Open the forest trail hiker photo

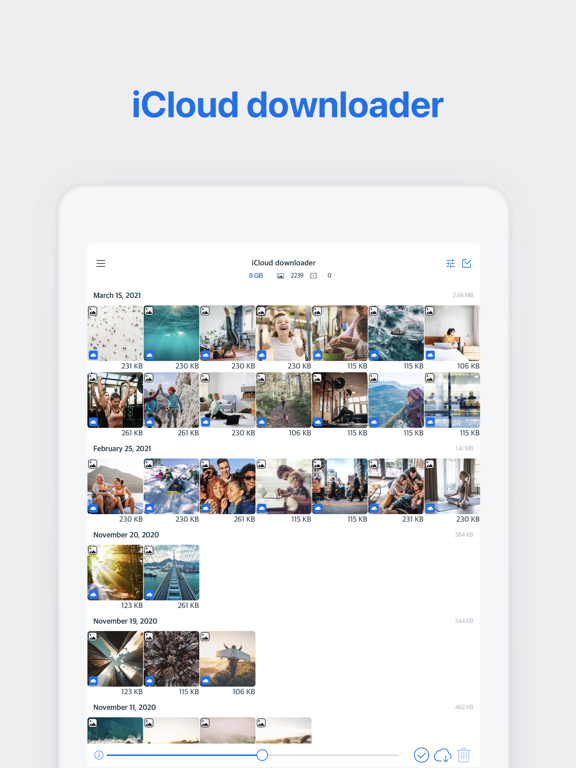(x=284, y=400)
